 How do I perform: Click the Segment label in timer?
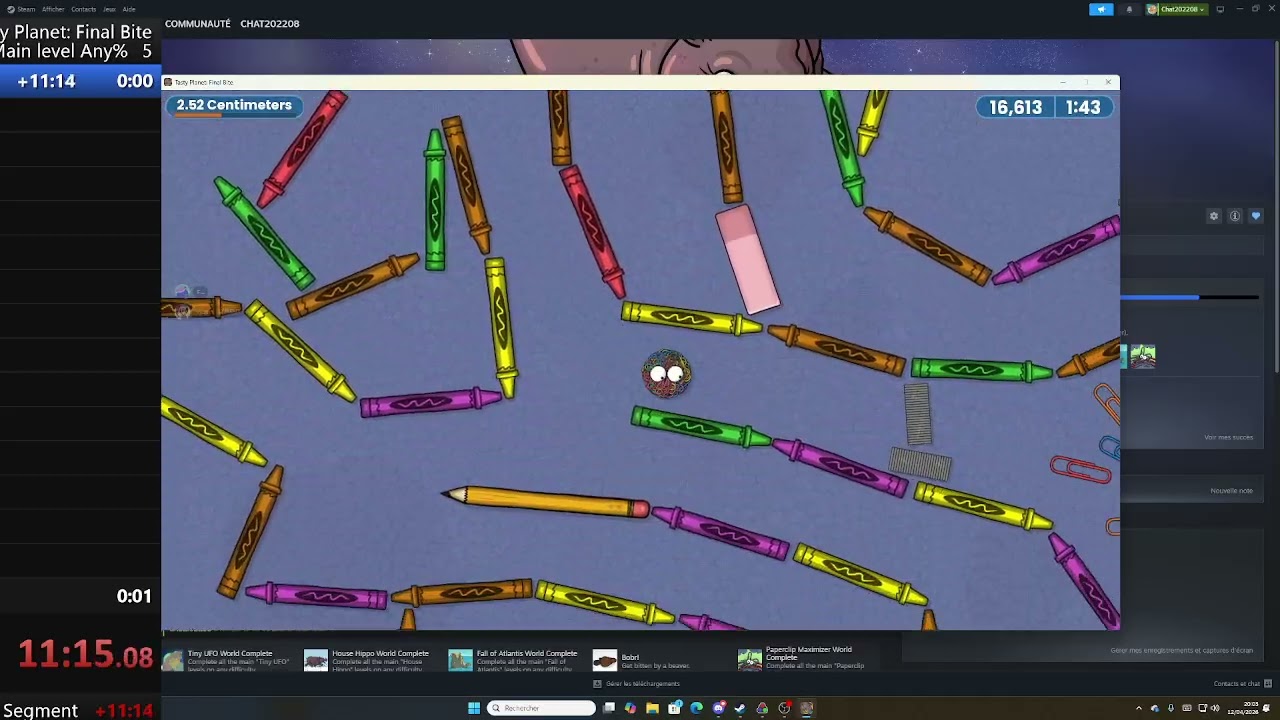tap(39, 711)
